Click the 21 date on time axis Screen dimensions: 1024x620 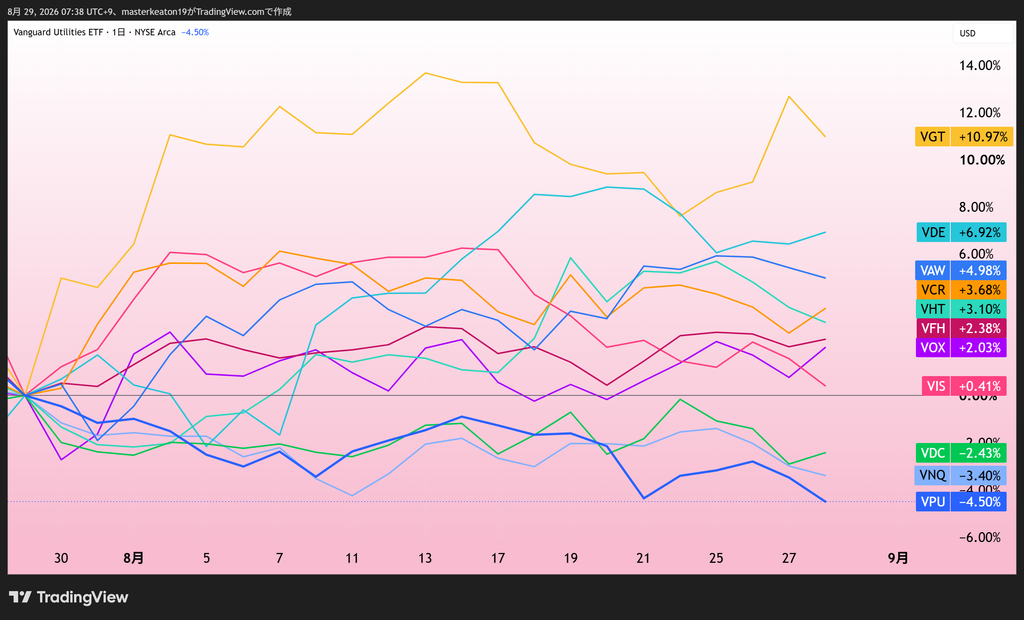pos(643,558)
